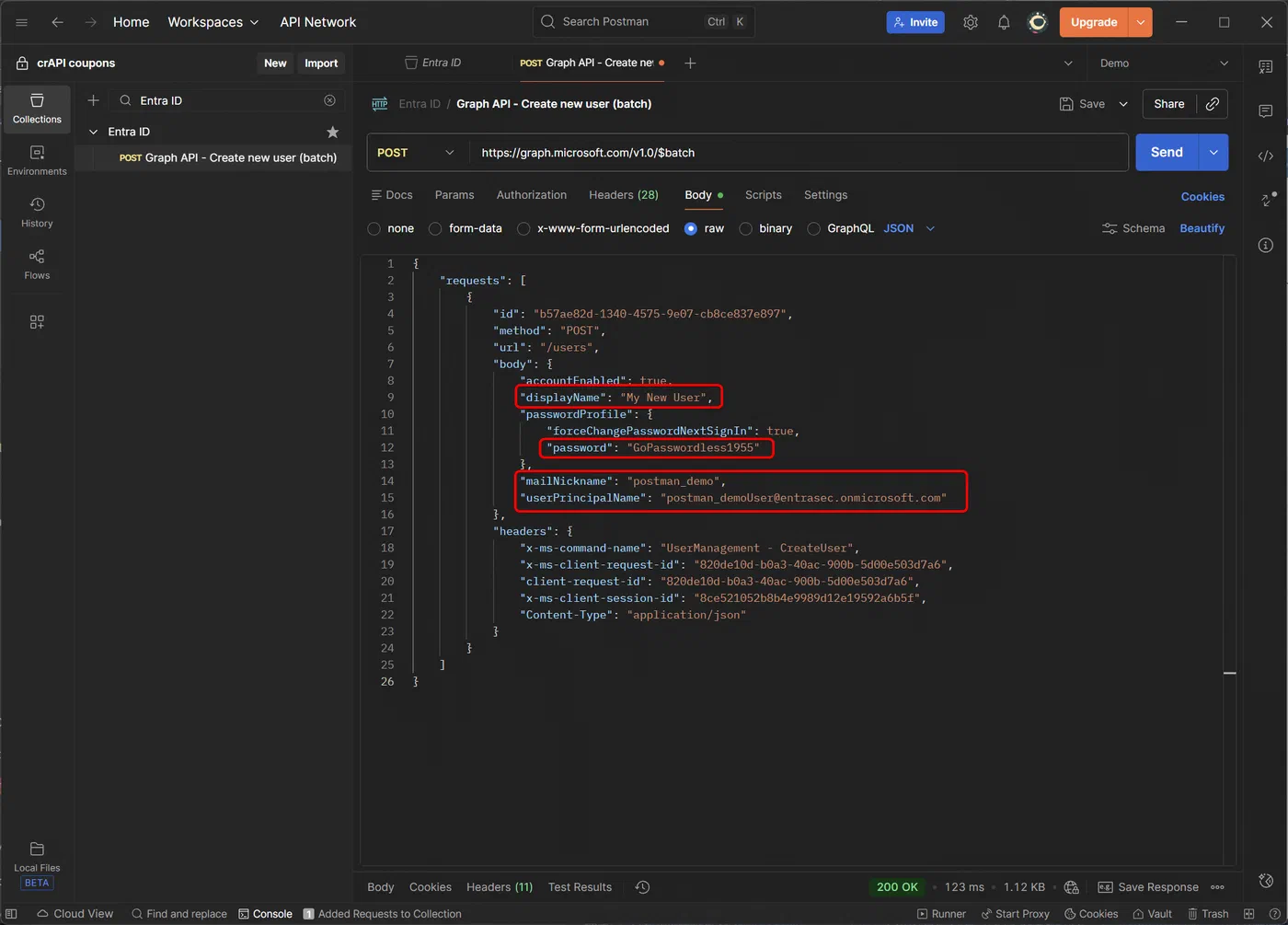
Task: Open the Send button dropdown arrow
Action: [1213, 153]
